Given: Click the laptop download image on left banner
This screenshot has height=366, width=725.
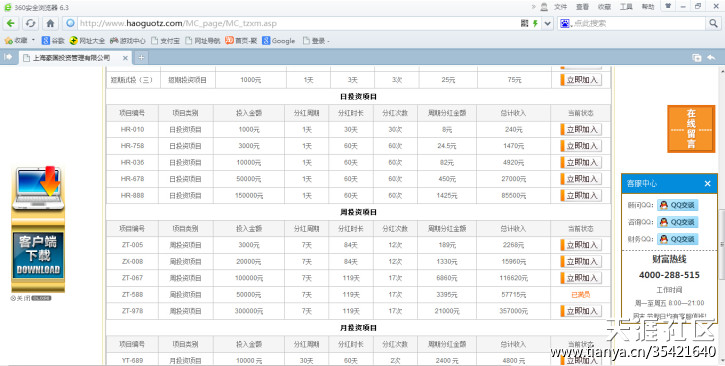Looking at the screenshot, I should click(x=38, y=189).
